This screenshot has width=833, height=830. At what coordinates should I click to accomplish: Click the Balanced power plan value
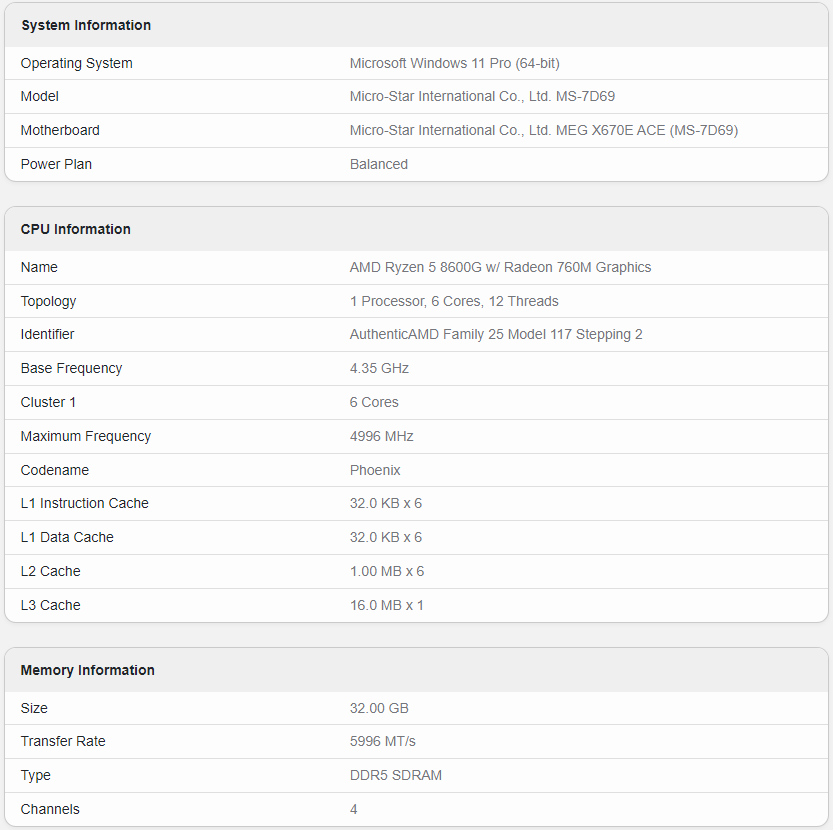click(379, 164)
